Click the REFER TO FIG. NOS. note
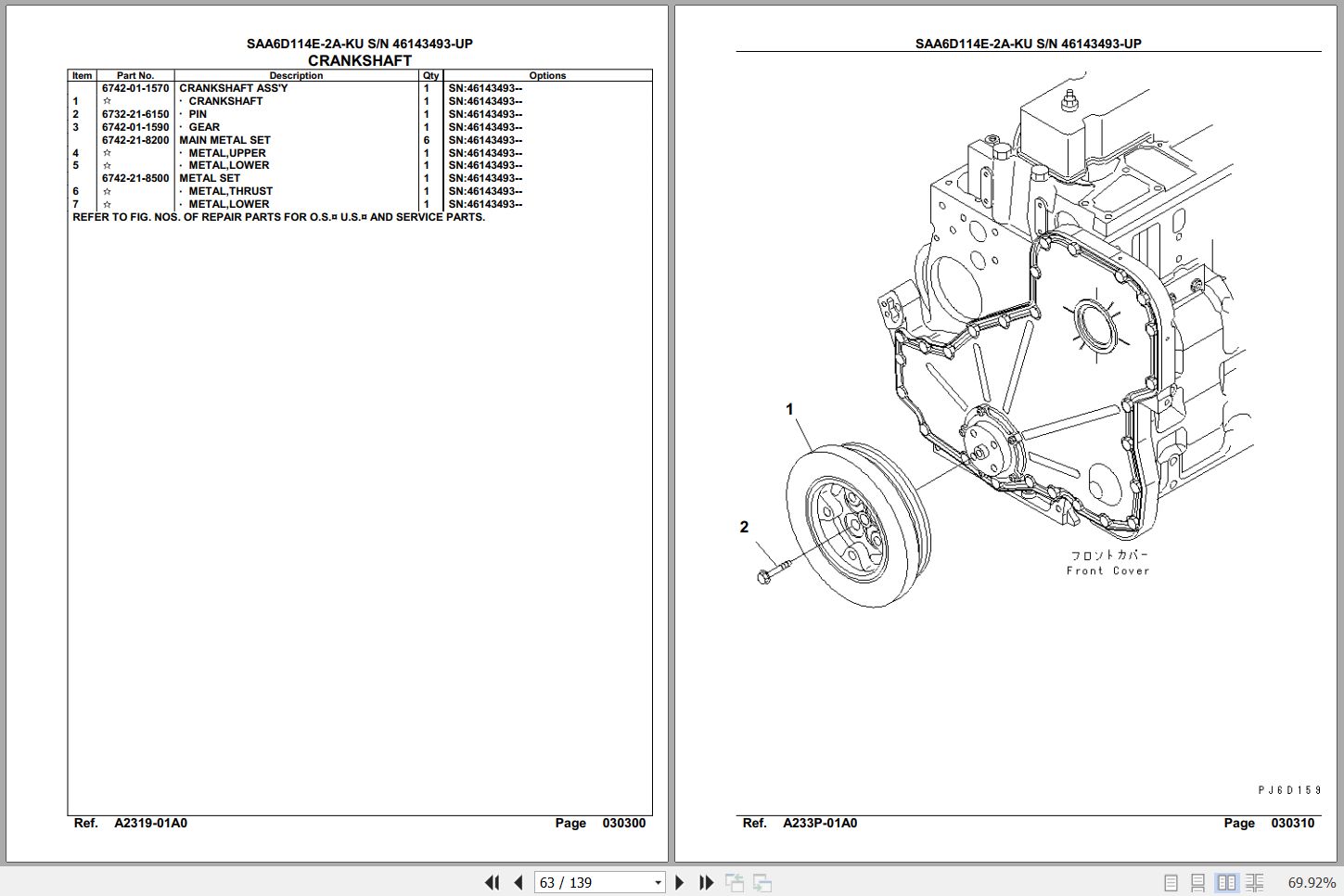This screenshot has width=1344, height=896. [x=279, y=217]
